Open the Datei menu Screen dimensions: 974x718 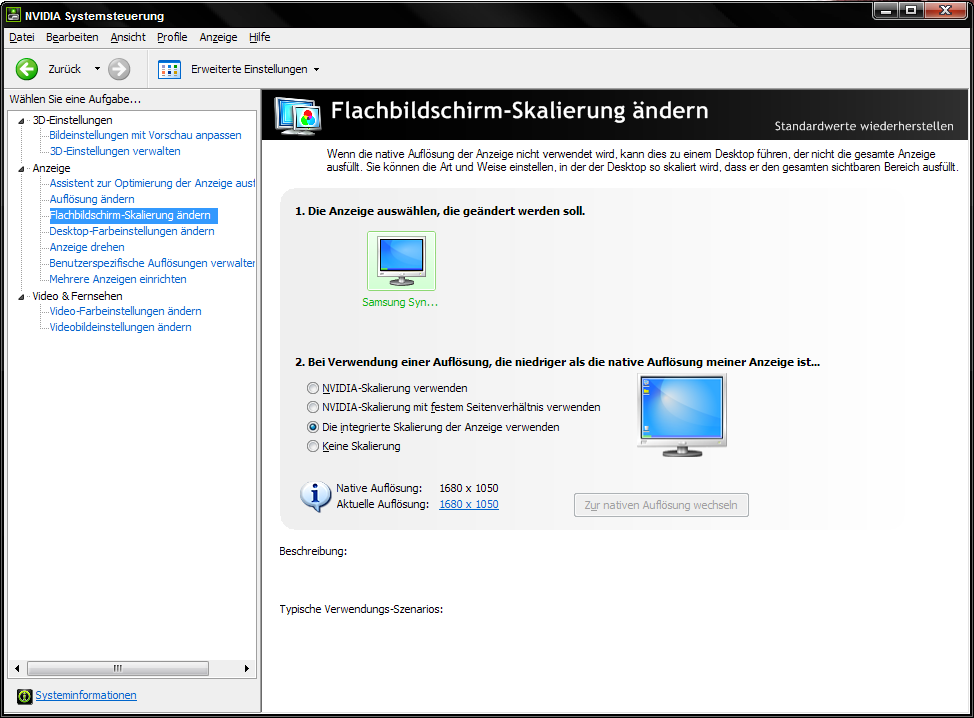(x=22, y=37)
